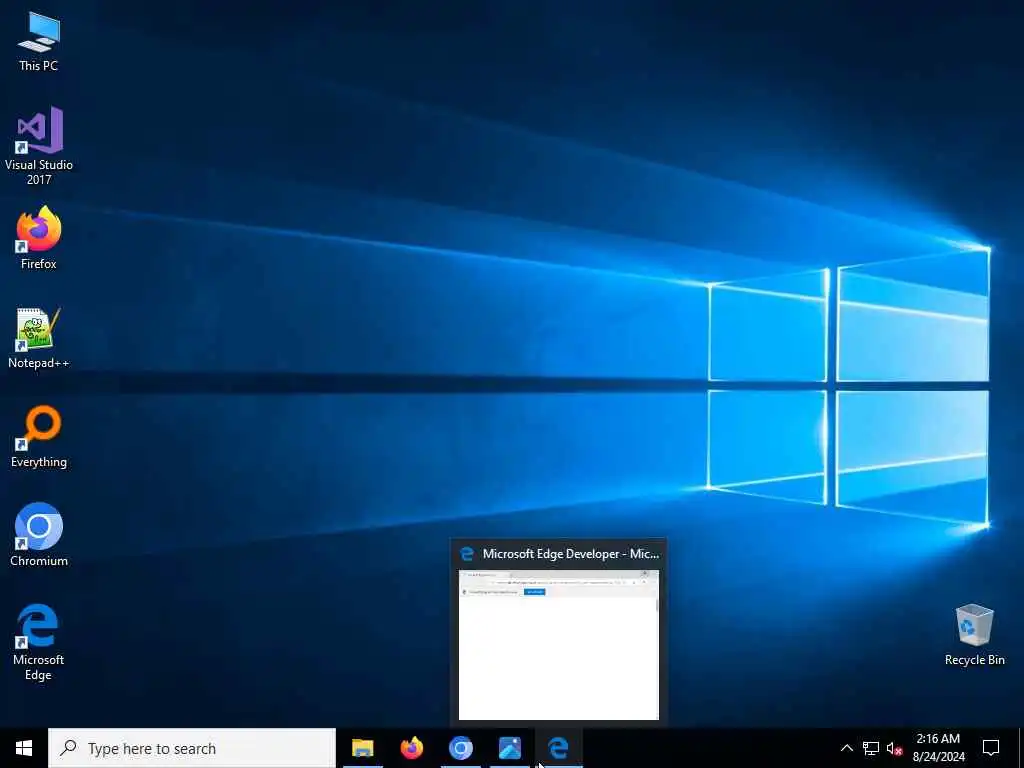The height and width of the screenshot is (768, 1024).
Task: Open the clock showing 2:16 AM
Action: (938, 748)
